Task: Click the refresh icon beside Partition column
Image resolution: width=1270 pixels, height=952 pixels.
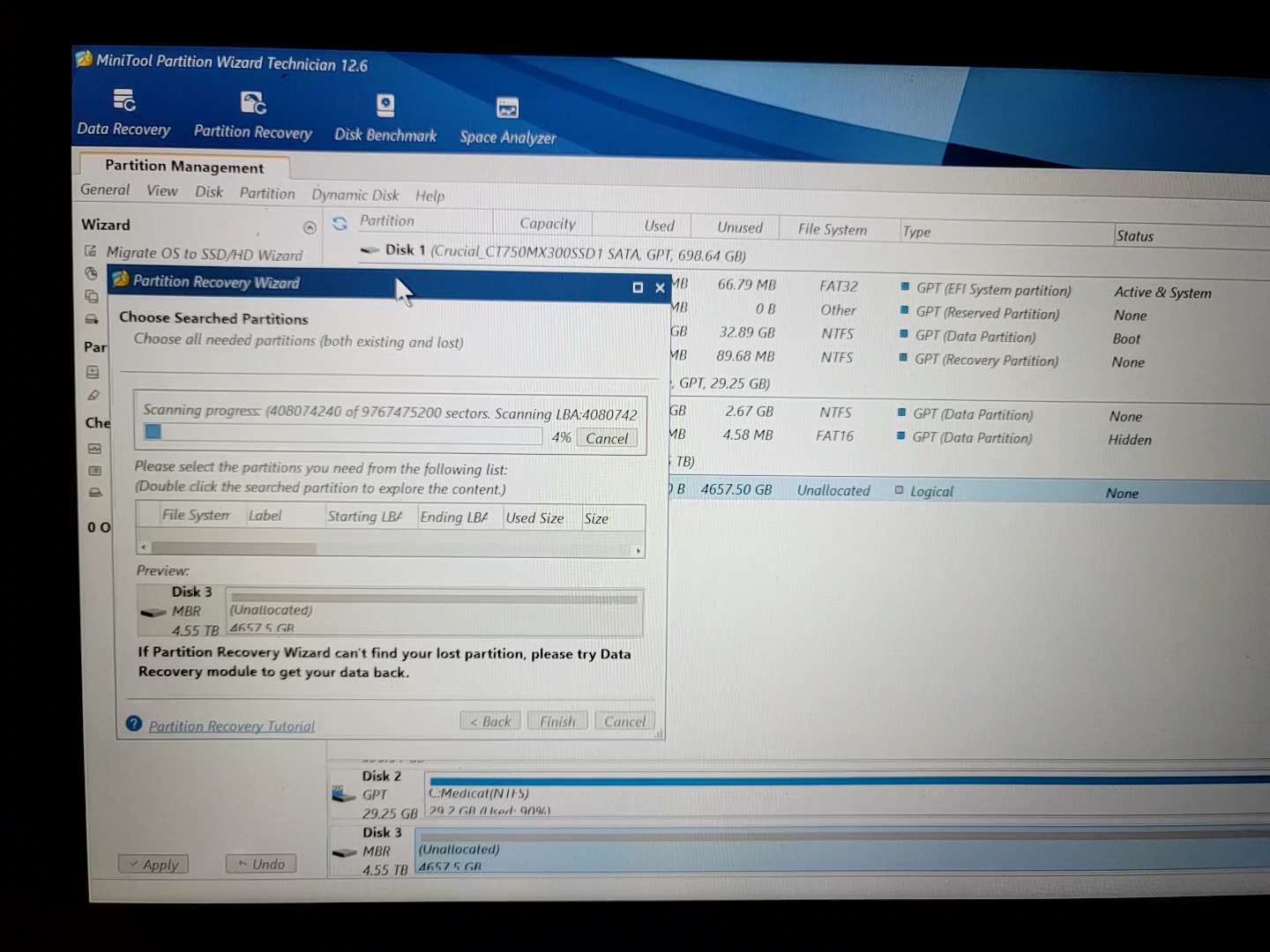Action: click(x=340, y=224)
